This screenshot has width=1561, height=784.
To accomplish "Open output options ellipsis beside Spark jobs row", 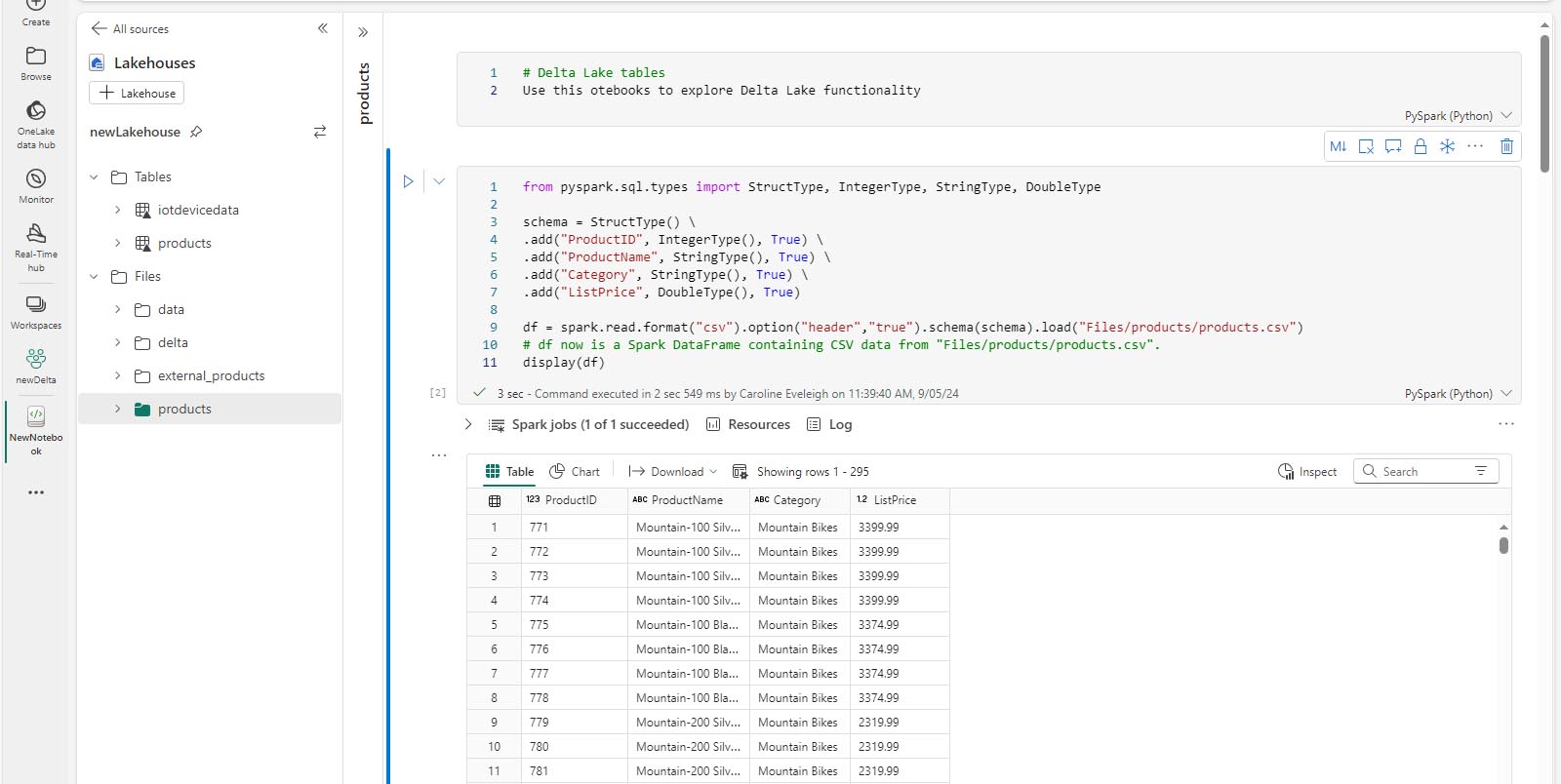I will 1506,424.
